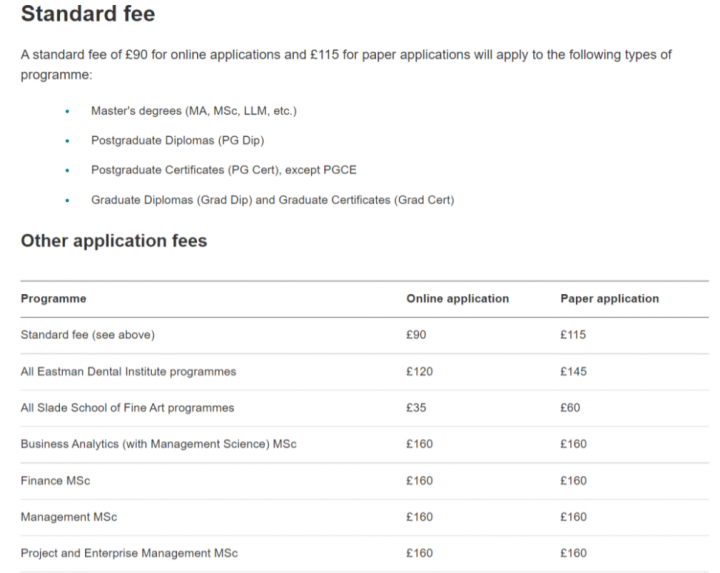Click the £120 Eastman online fee

point(419,372)
